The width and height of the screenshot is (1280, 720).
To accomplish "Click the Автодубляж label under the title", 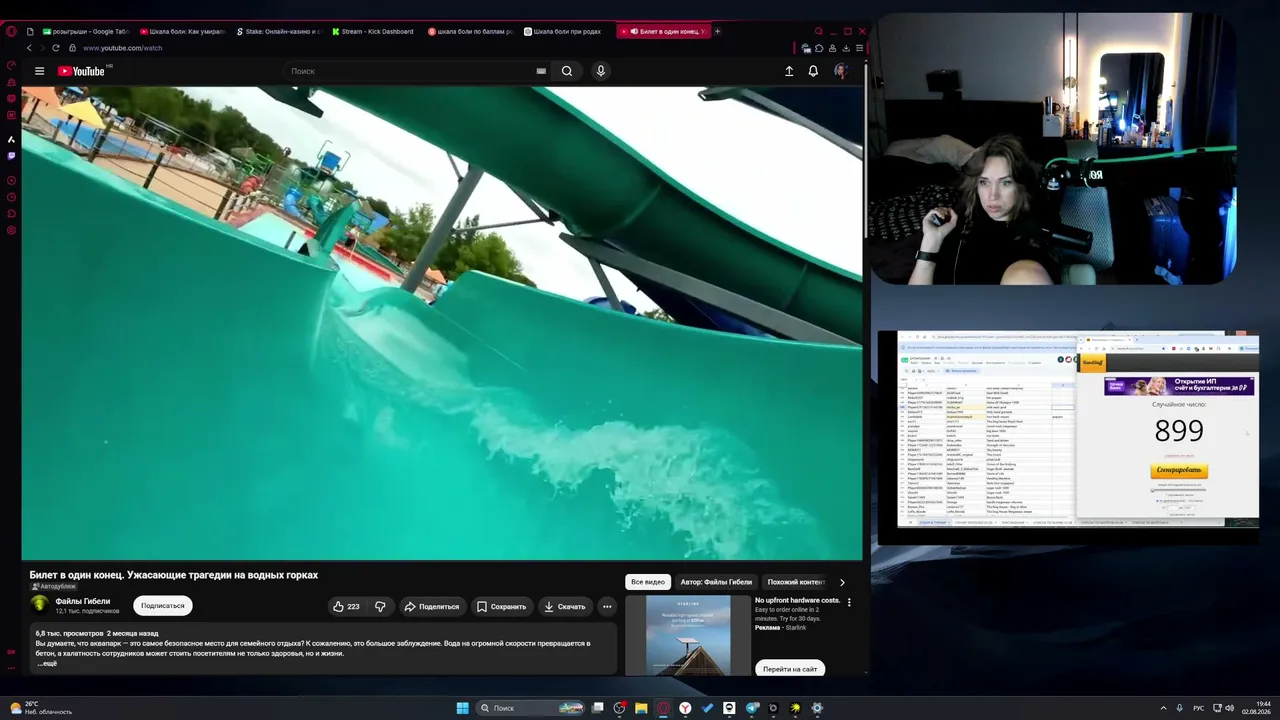I will [x=54, y=587].
